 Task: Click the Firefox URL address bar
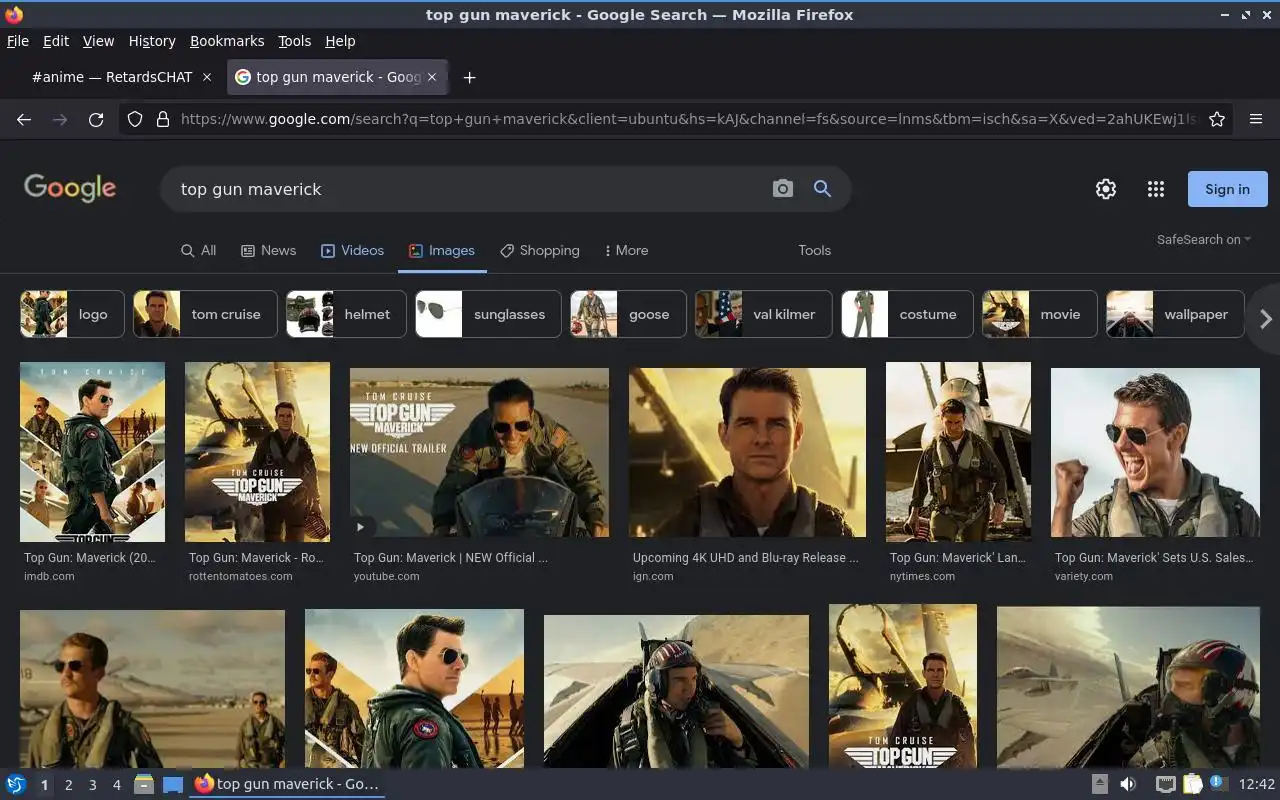click(688, 119)
